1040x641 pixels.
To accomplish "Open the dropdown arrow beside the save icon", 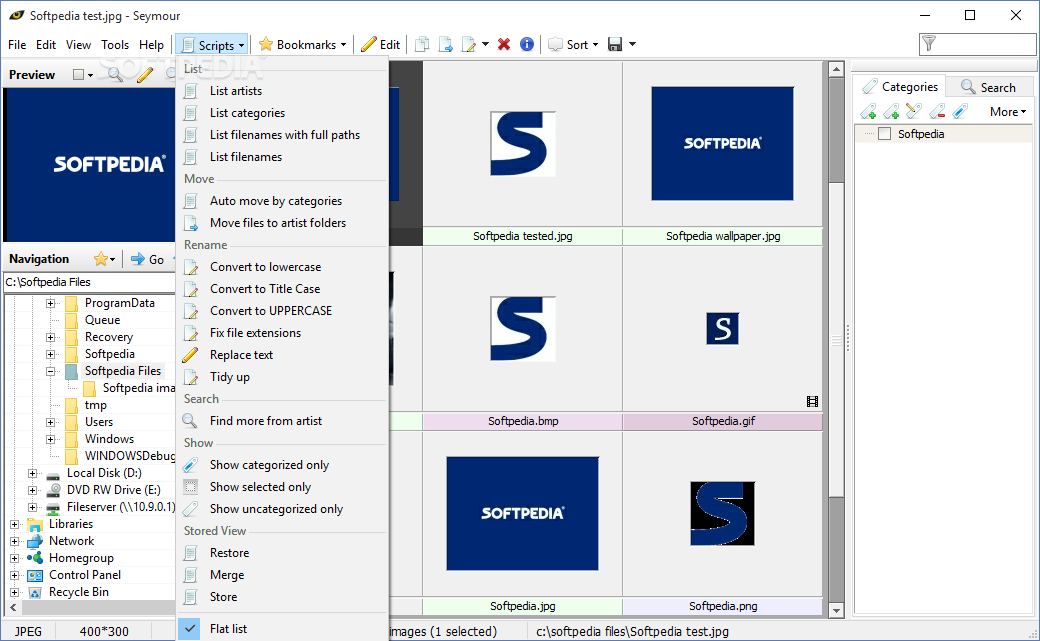I will click(632, 44).
